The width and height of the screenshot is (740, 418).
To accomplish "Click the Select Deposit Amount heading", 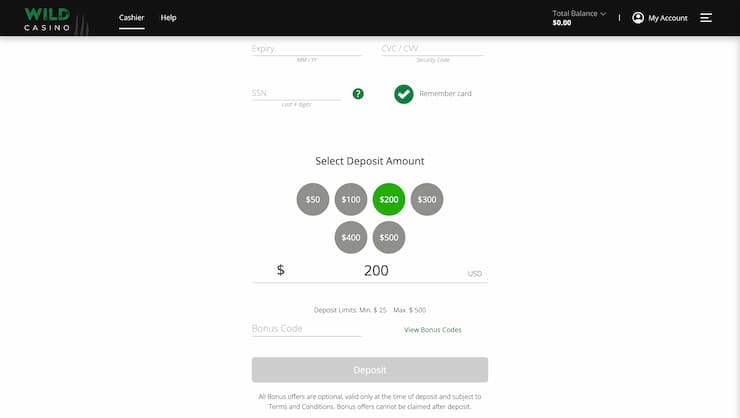I will (370, 161).
